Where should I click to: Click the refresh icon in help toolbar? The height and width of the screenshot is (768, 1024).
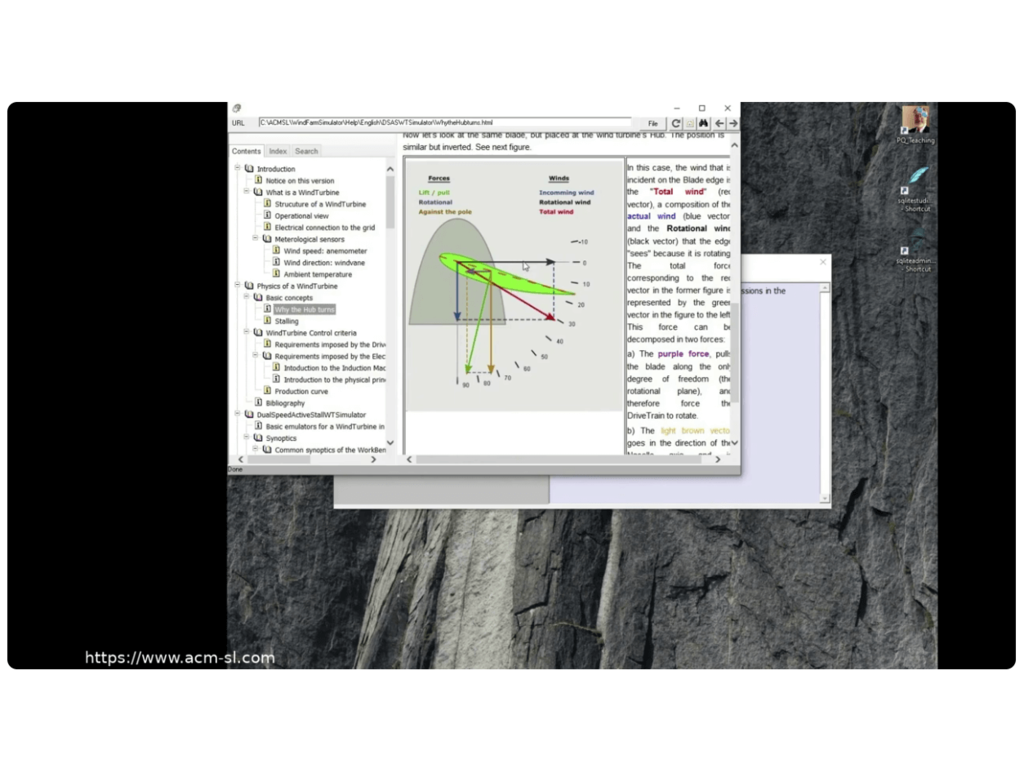click(x=676, y=123)
